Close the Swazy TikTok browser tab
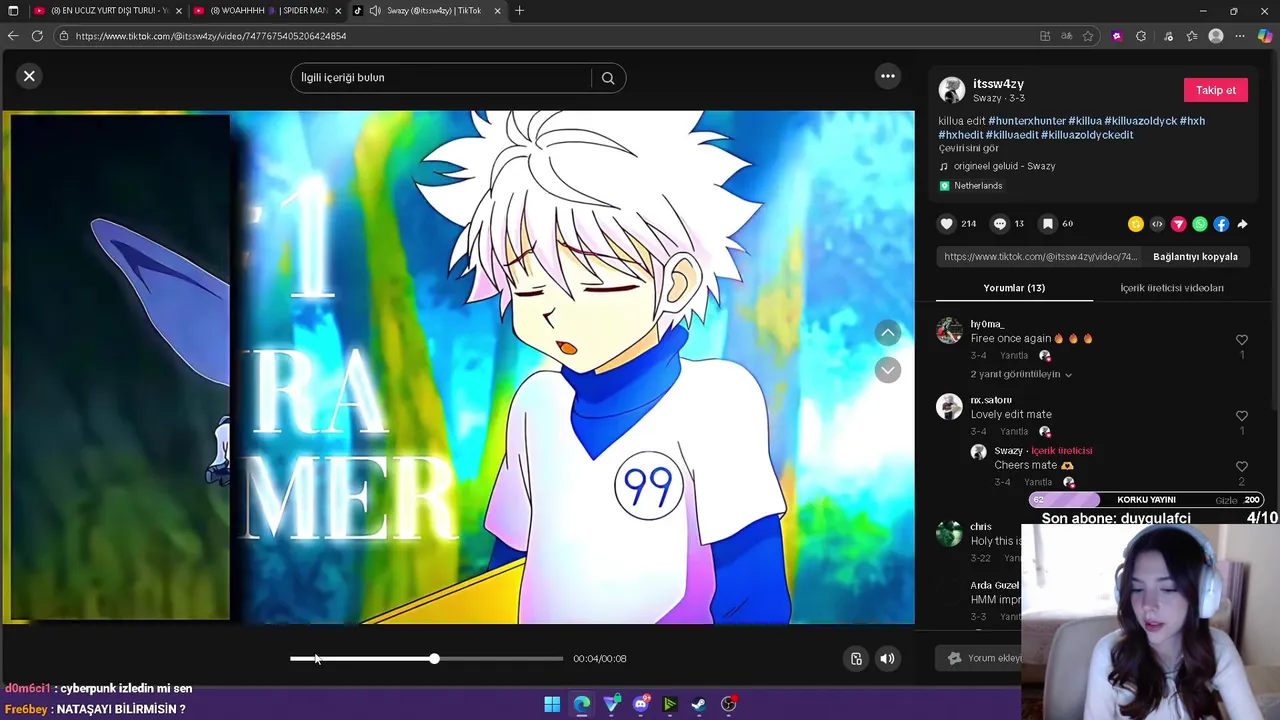The height and width of the screenshot is (720, 1280). click(x=497, y=11)
